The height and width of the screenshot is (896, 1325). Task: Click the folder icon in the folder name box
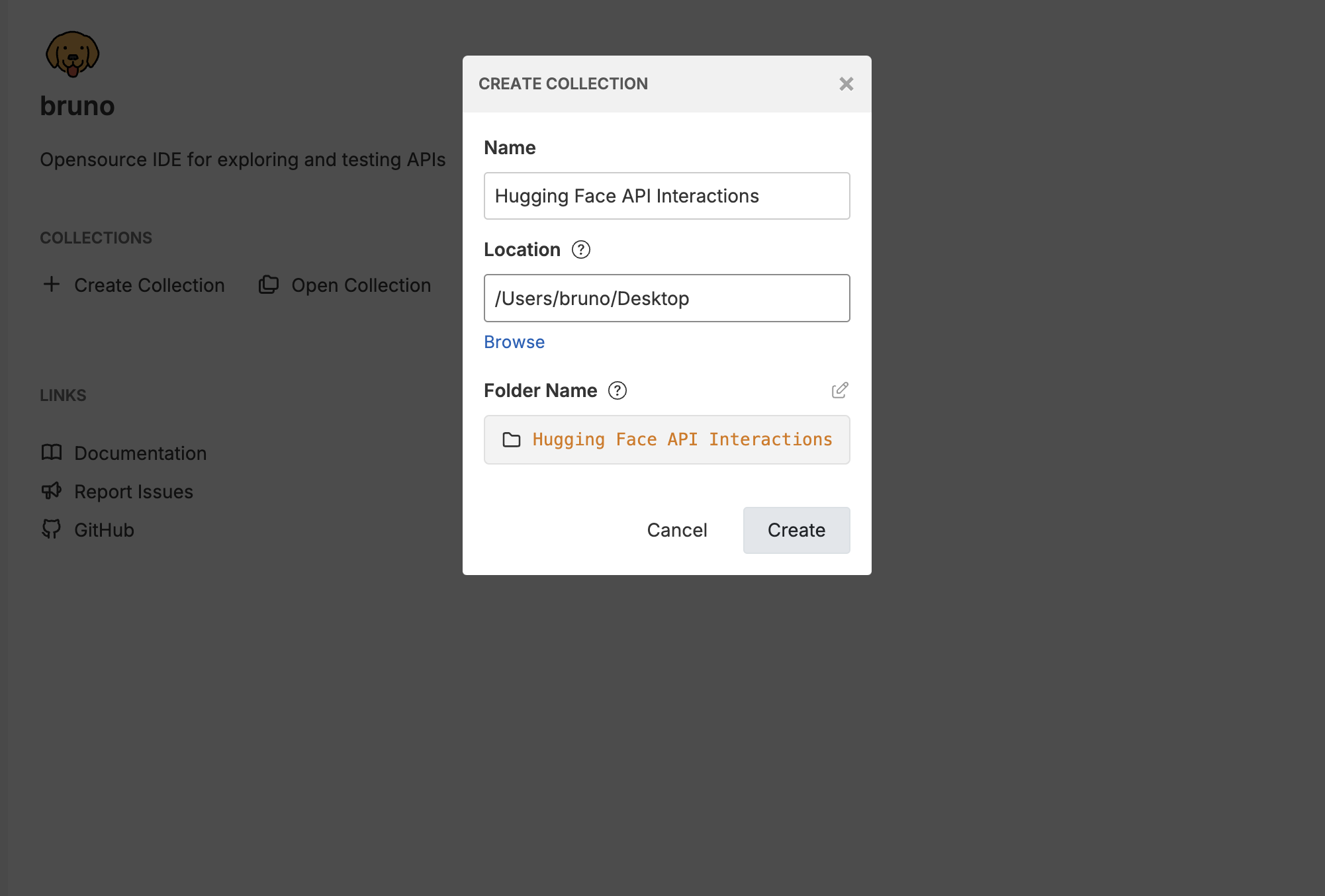click(512, 440)
